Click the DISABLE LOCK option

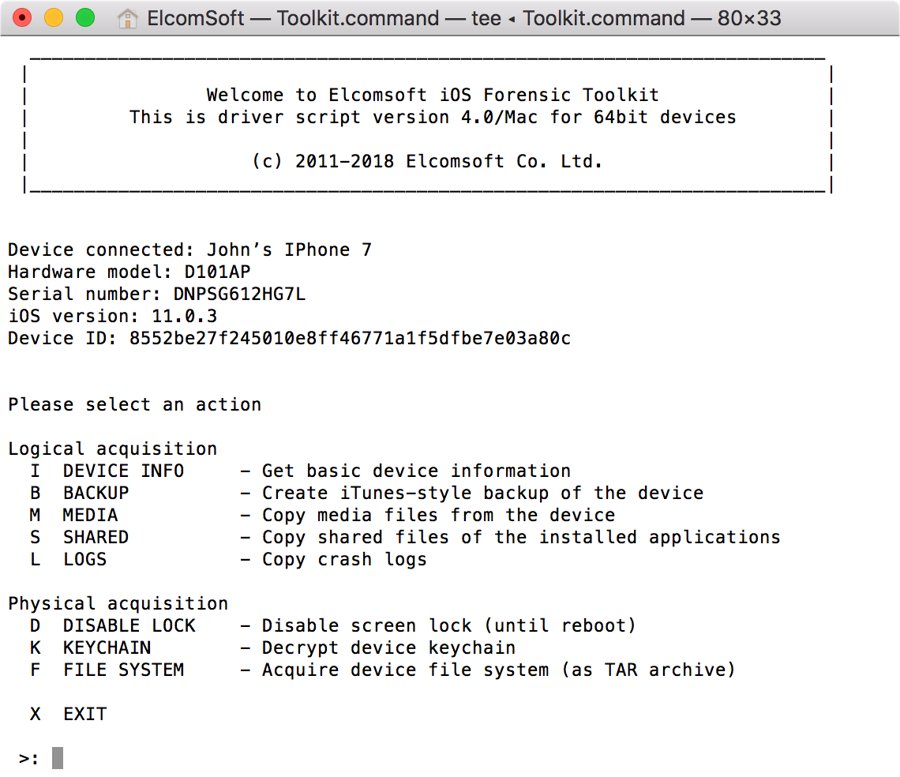click(129, 626)
